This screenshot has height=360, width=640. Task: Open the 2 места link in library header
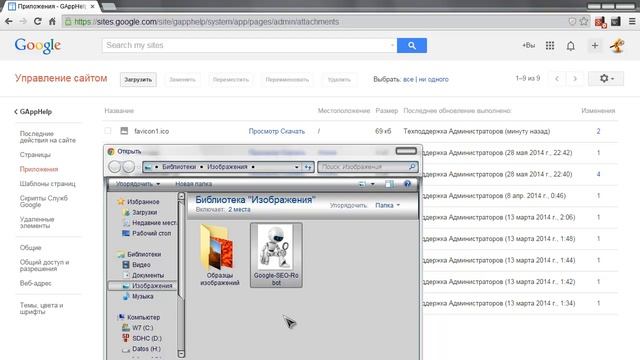239,209
